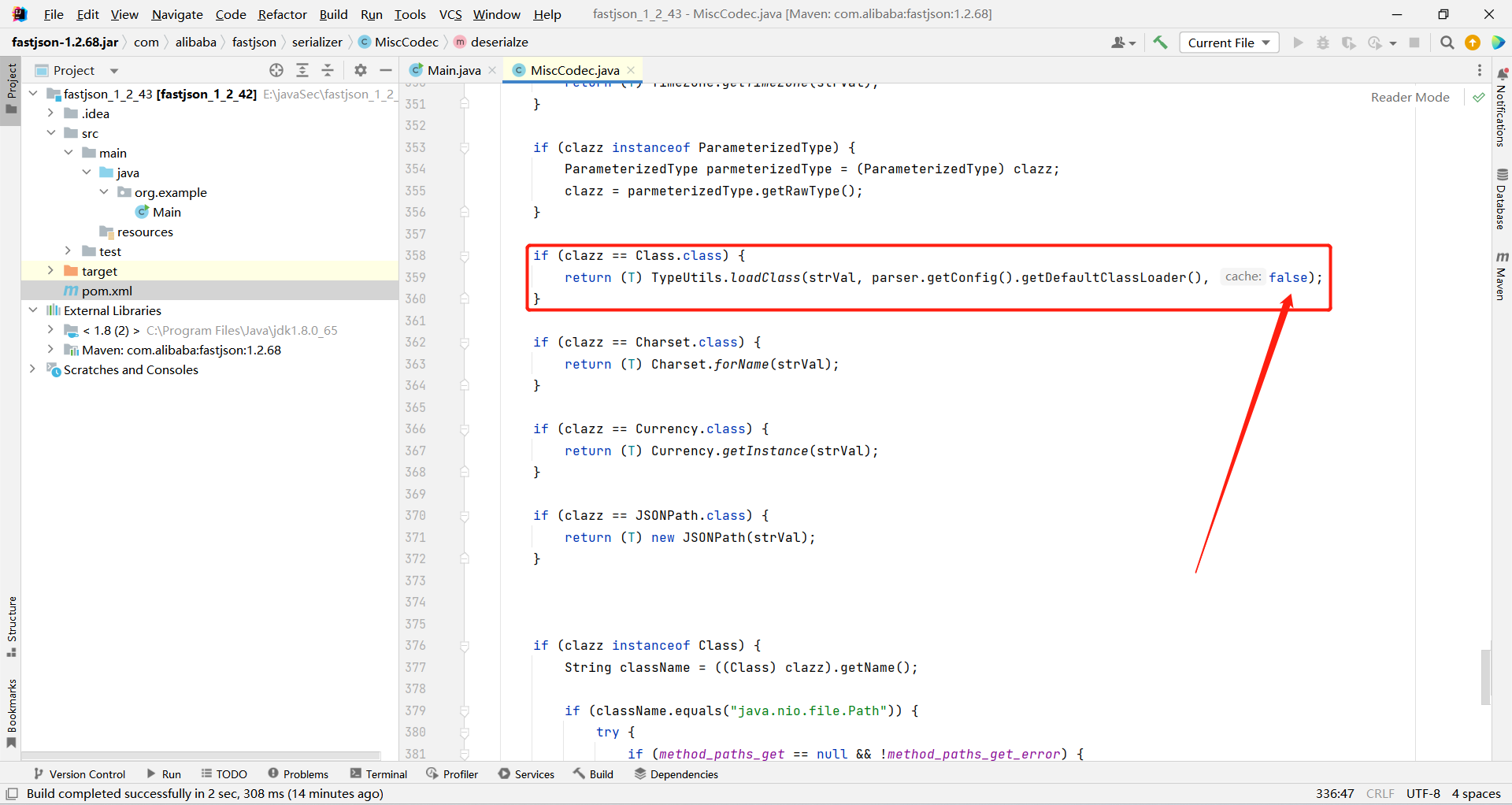Open the Structure tool window
Screen dimensions: 1512x805
click(12, 627)
